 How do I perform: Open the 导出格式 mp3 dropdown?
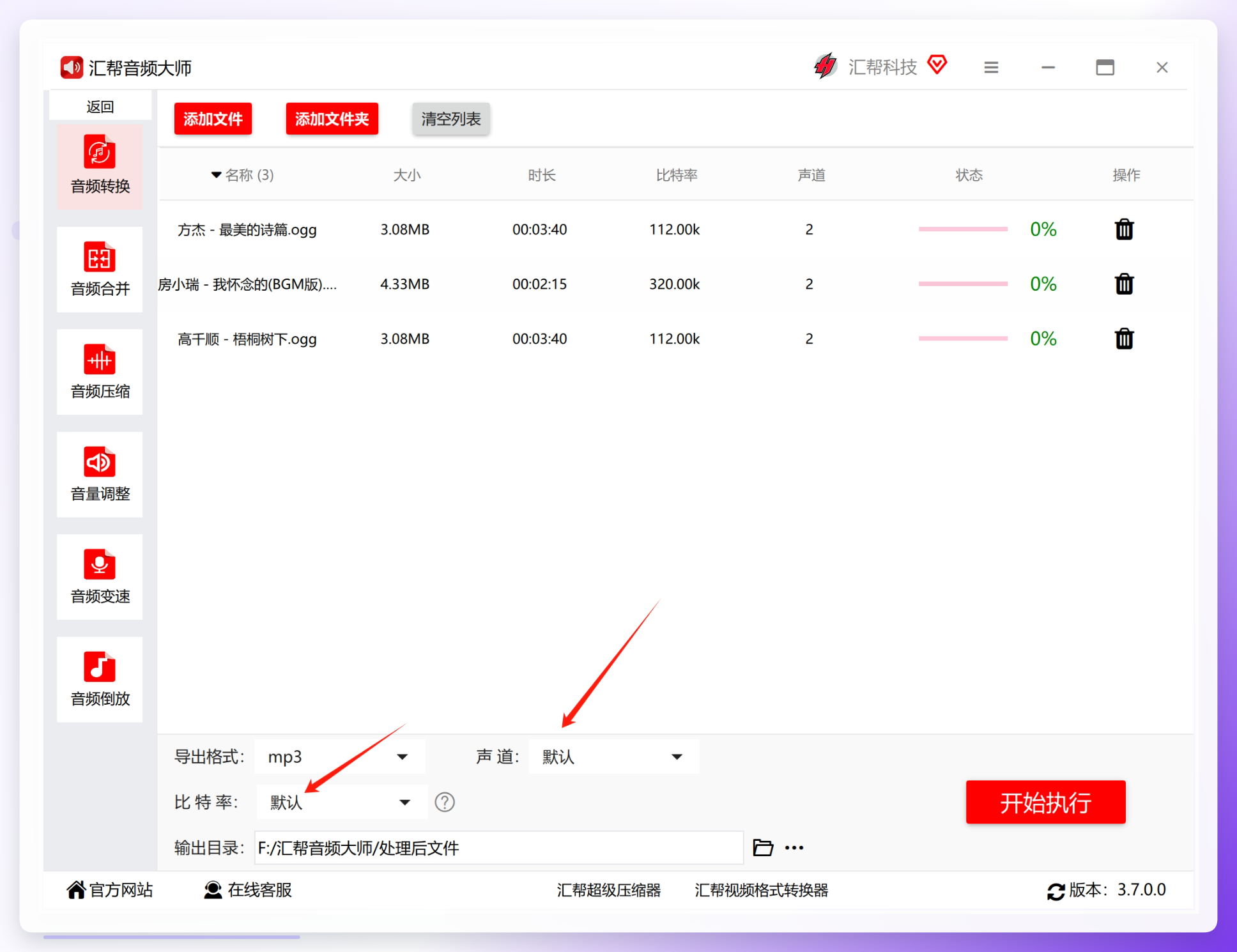click(339, 756)
